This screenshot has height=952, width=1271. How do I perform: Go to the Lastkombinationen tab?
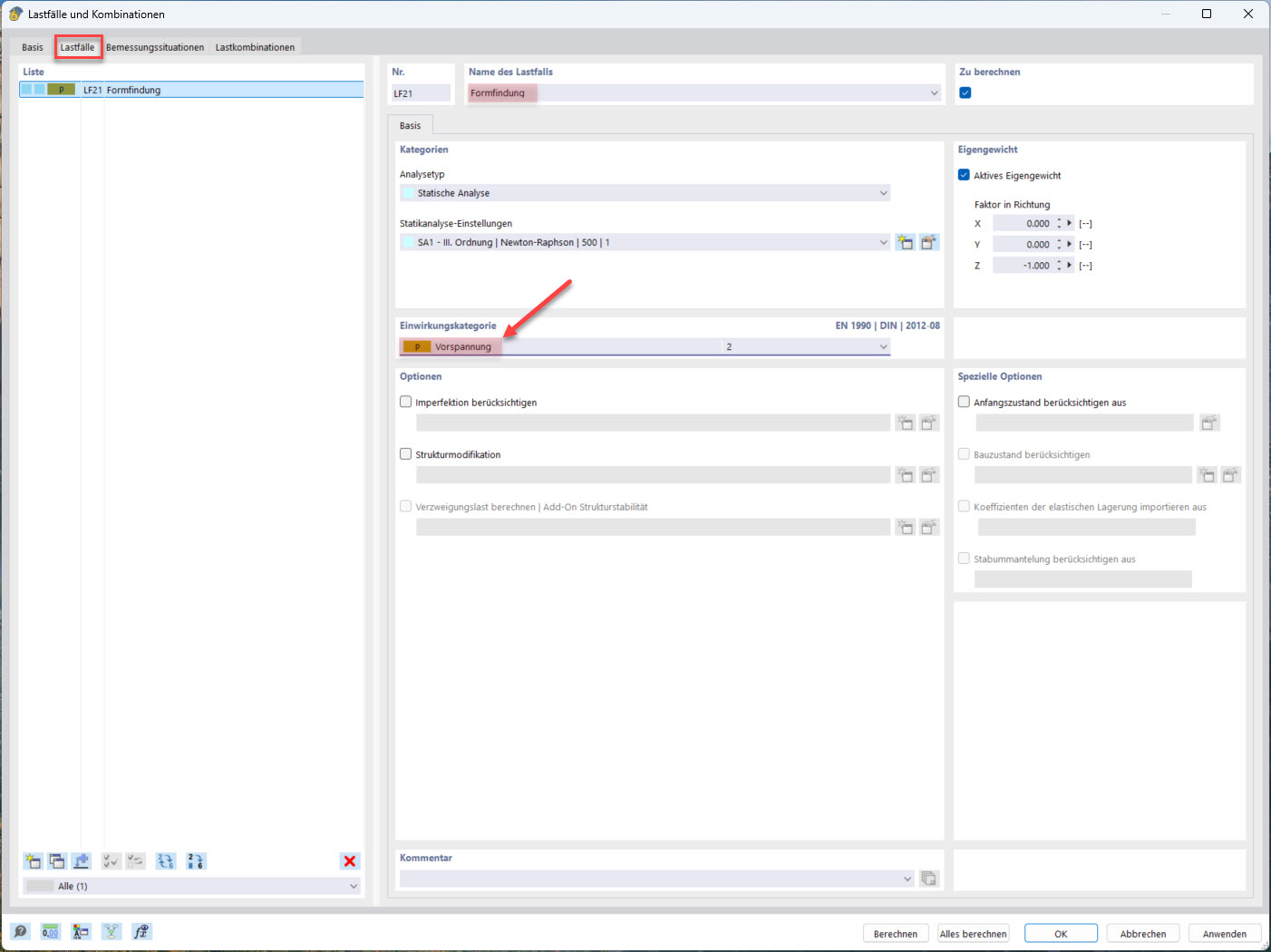255,47
